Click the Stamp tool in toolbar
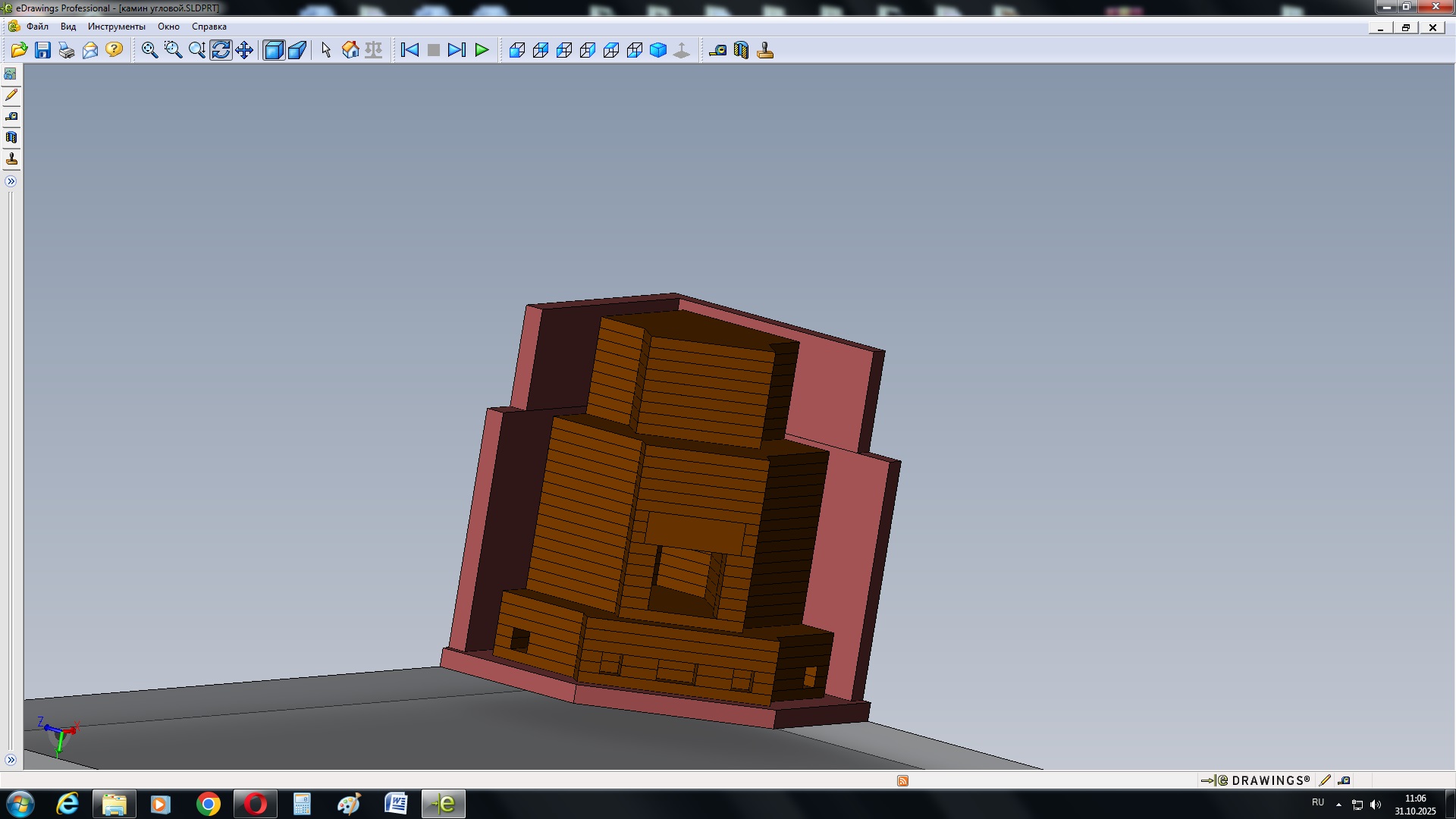The width and height of the screenshot is (1456, 819). click(x=765, y=50)
